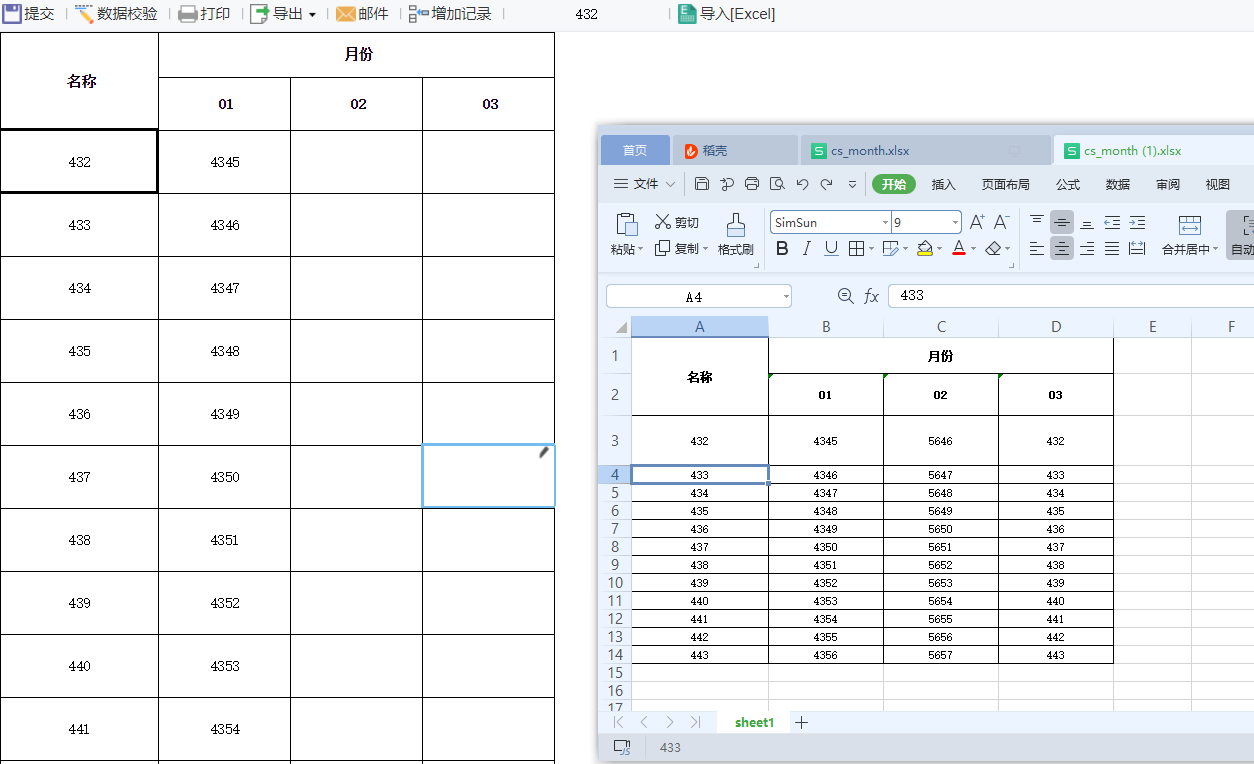Click the distributed alignment icon
Image resolution: width=1254 pixels, height=764 pixels.
pyautogui.click(x=1137, y=248)
